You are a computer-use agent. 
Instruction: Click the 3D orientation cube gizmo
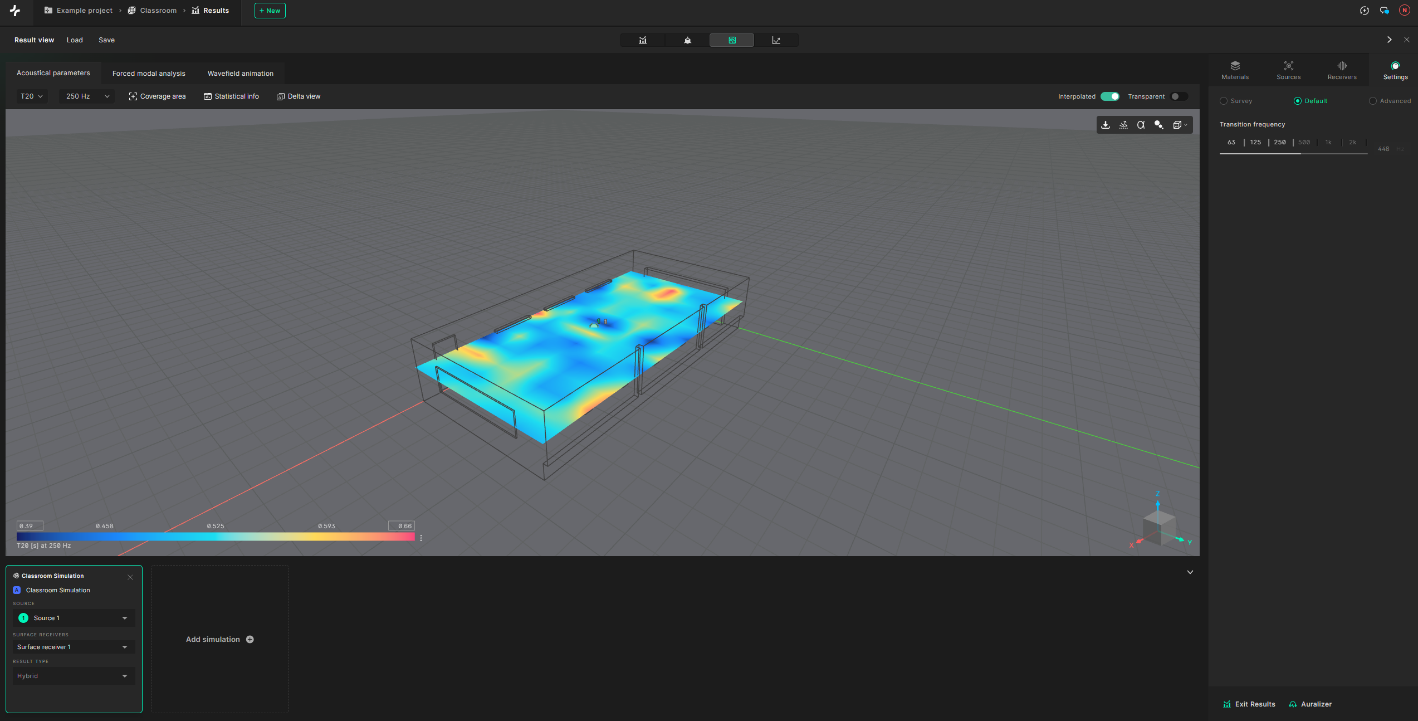(1159, 527)
